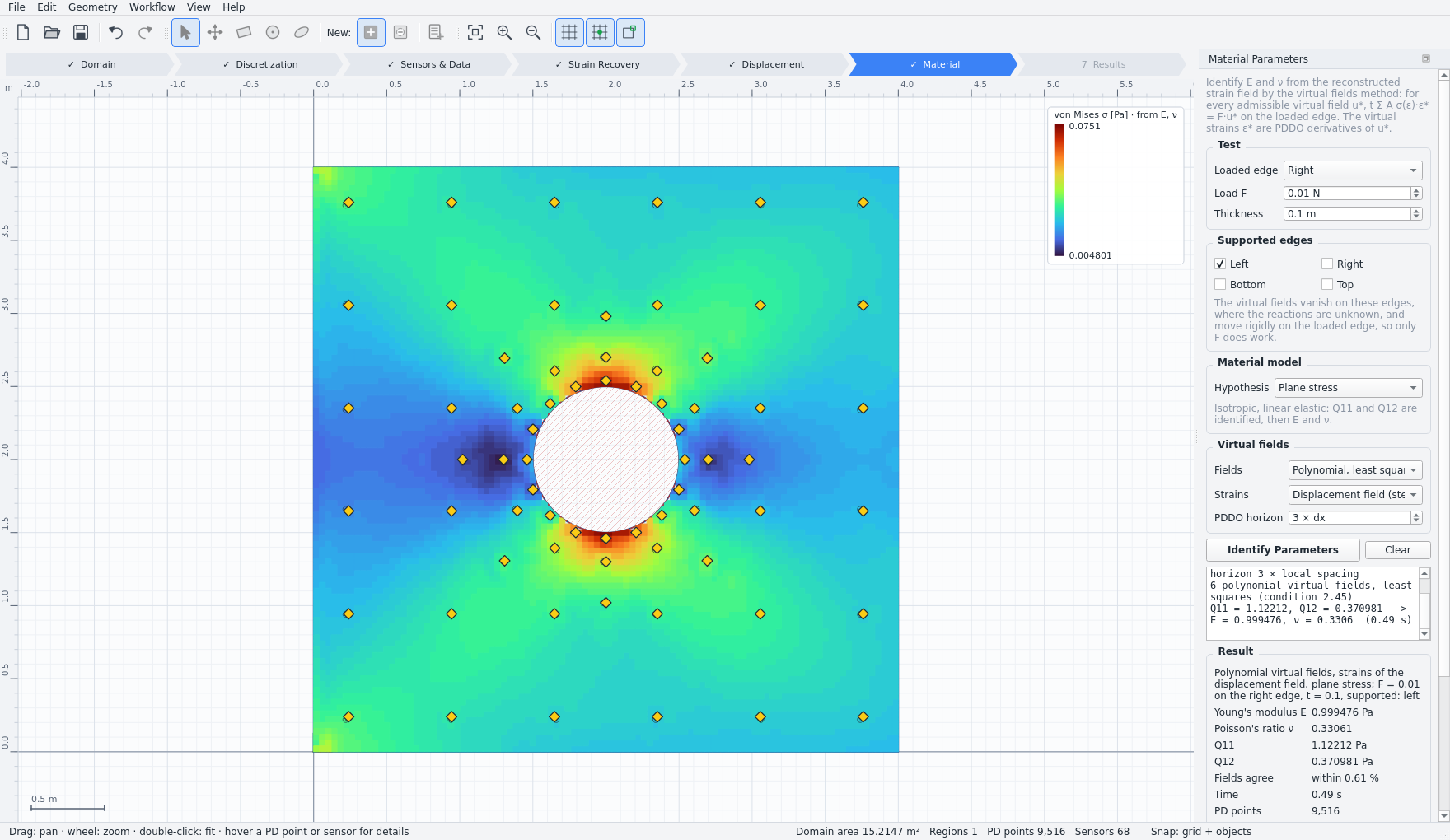This screenshot has height=840, width=1450.
Task: Go to the Sensors & Data step
Action: 428,64
